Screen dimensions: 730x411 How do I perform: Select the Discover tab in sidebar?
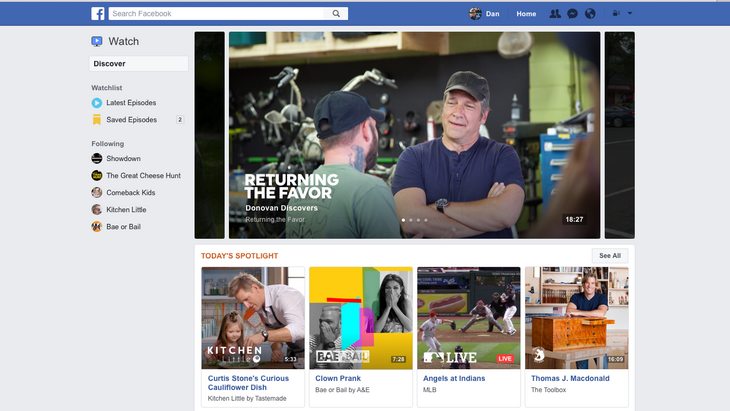click(x=138, y=64)
